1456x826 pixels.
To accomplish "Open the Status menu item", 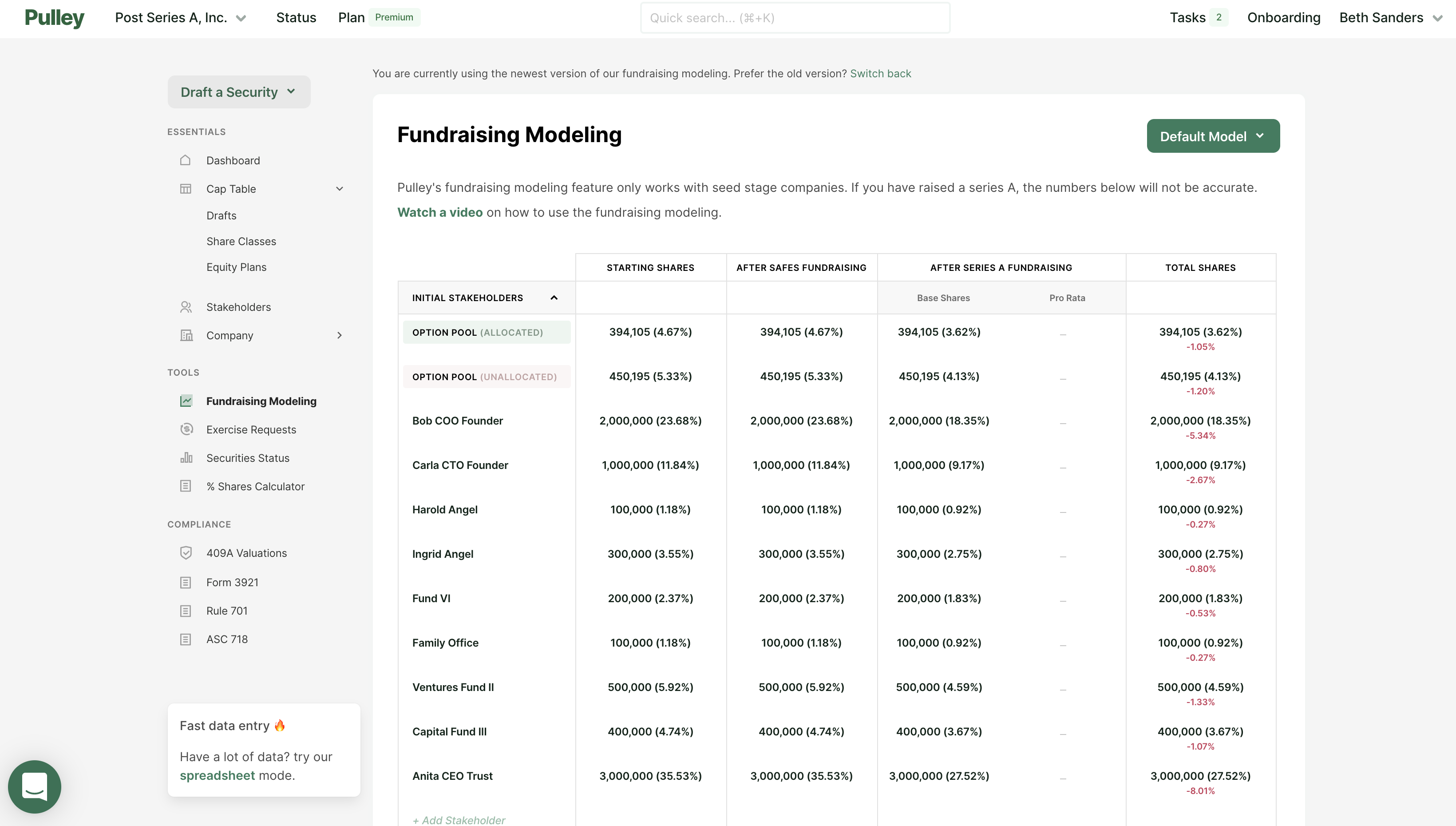I will point(296,18).
